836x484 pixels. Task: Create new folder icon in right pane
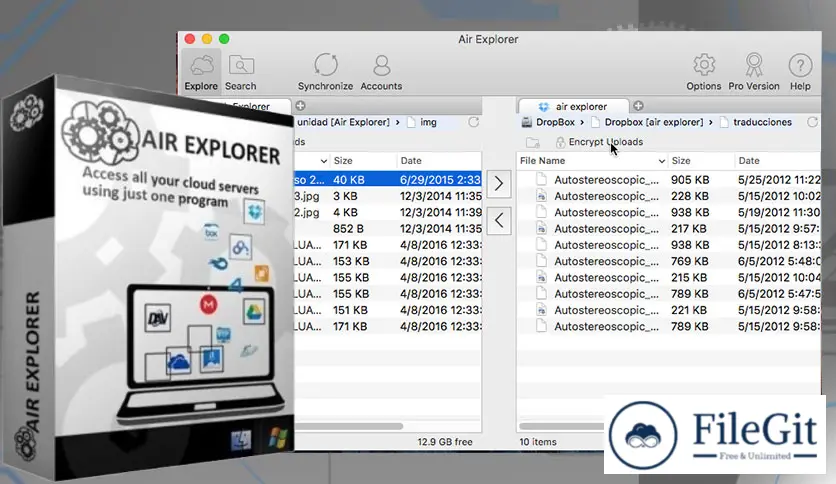tap(532, 142)
